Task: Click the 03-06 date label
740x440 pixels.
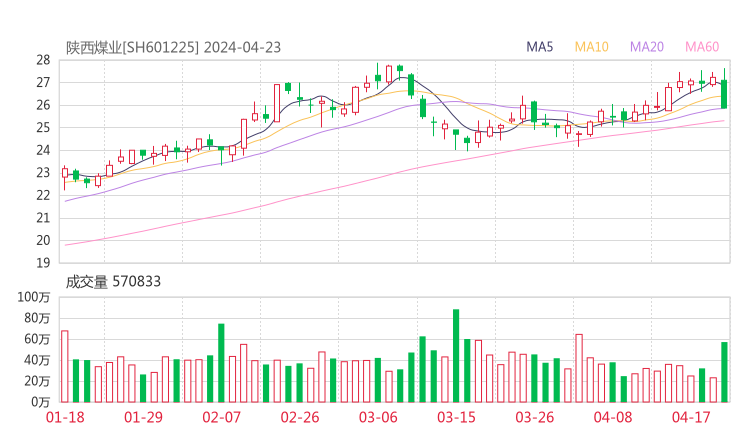Action: coord(378,417)
